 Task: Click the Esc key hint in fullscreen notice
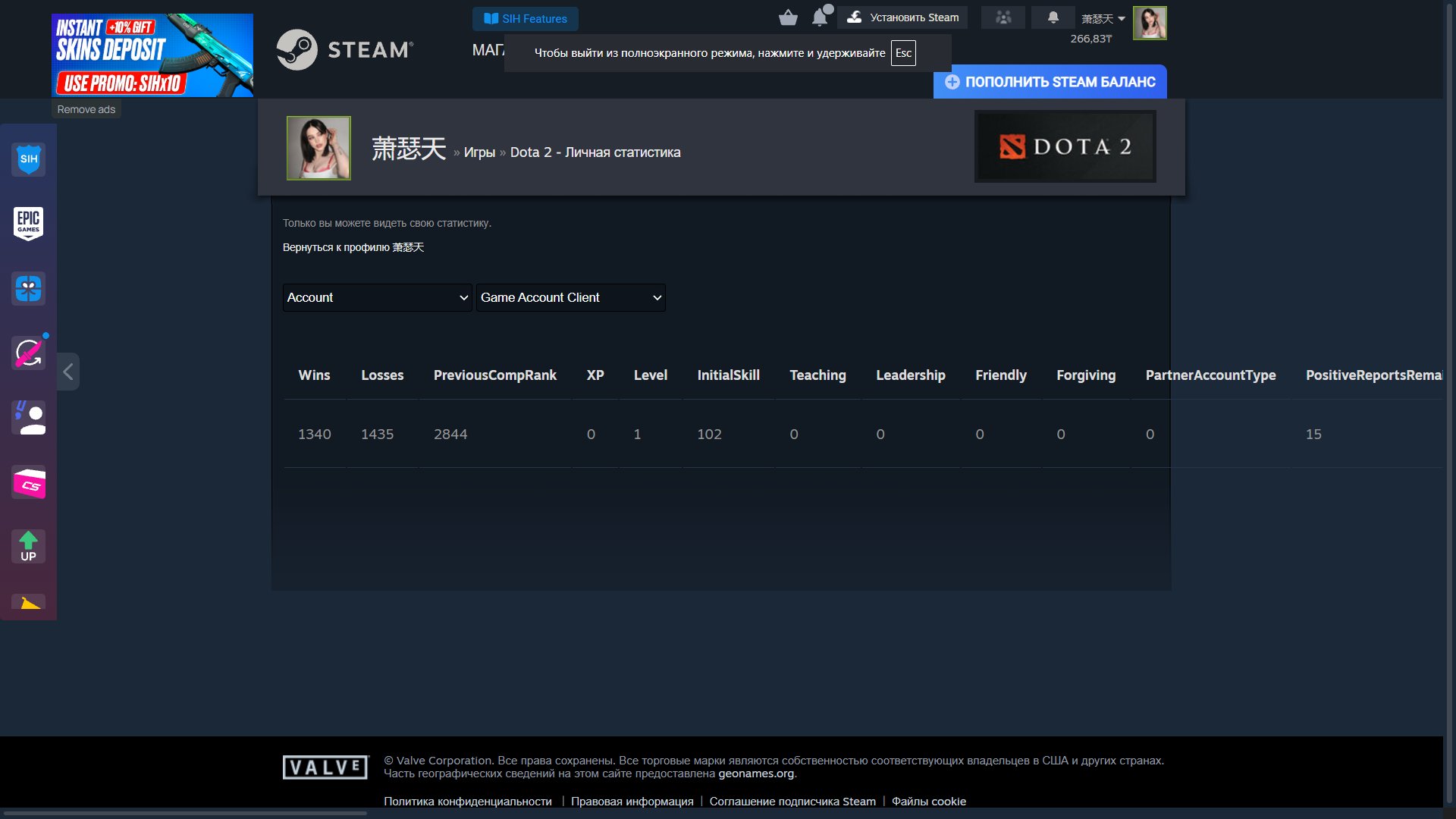[903, 53]
